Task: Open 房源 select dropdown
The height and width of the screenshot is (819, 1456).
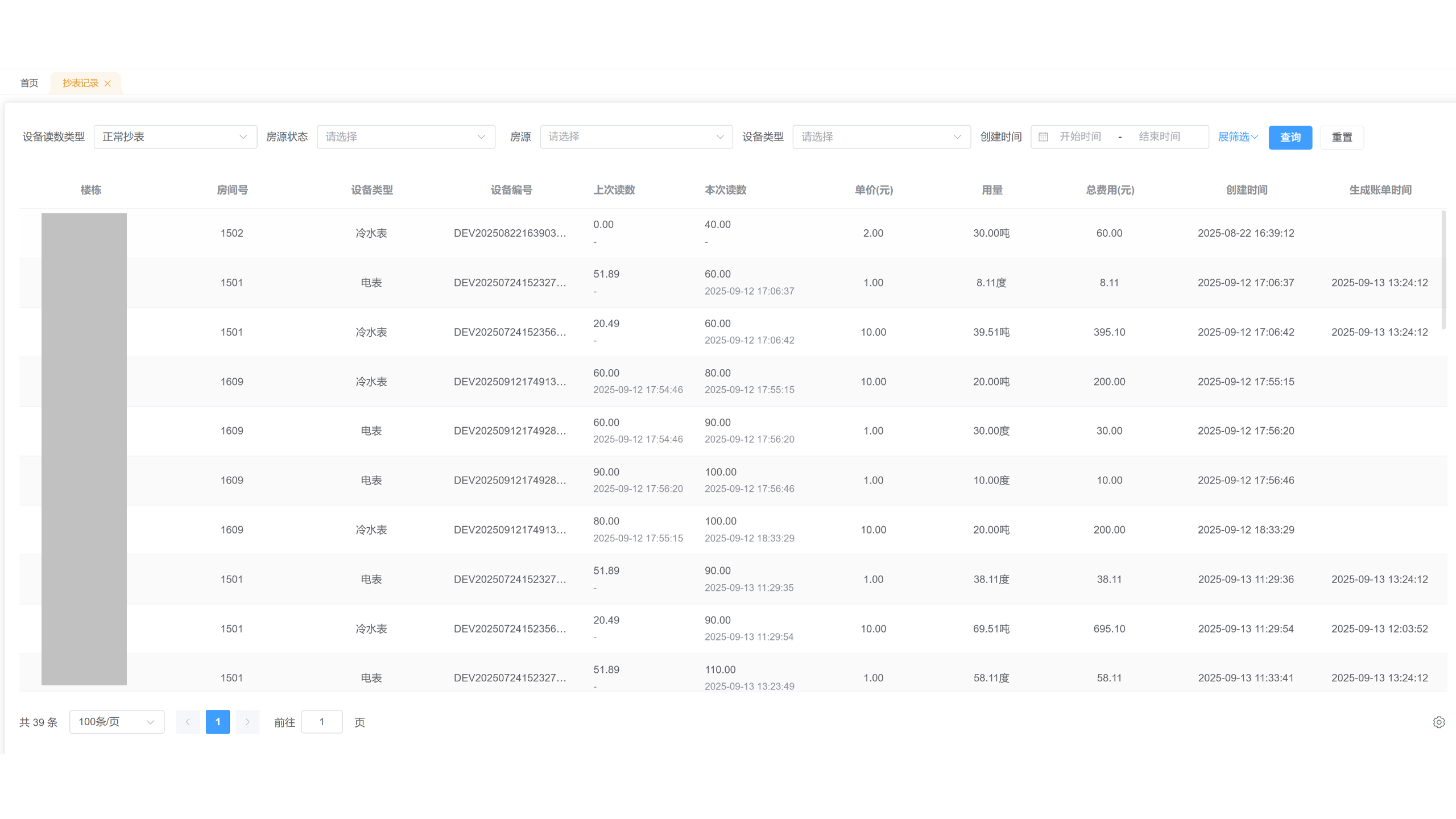Action: tap(636, 137)
